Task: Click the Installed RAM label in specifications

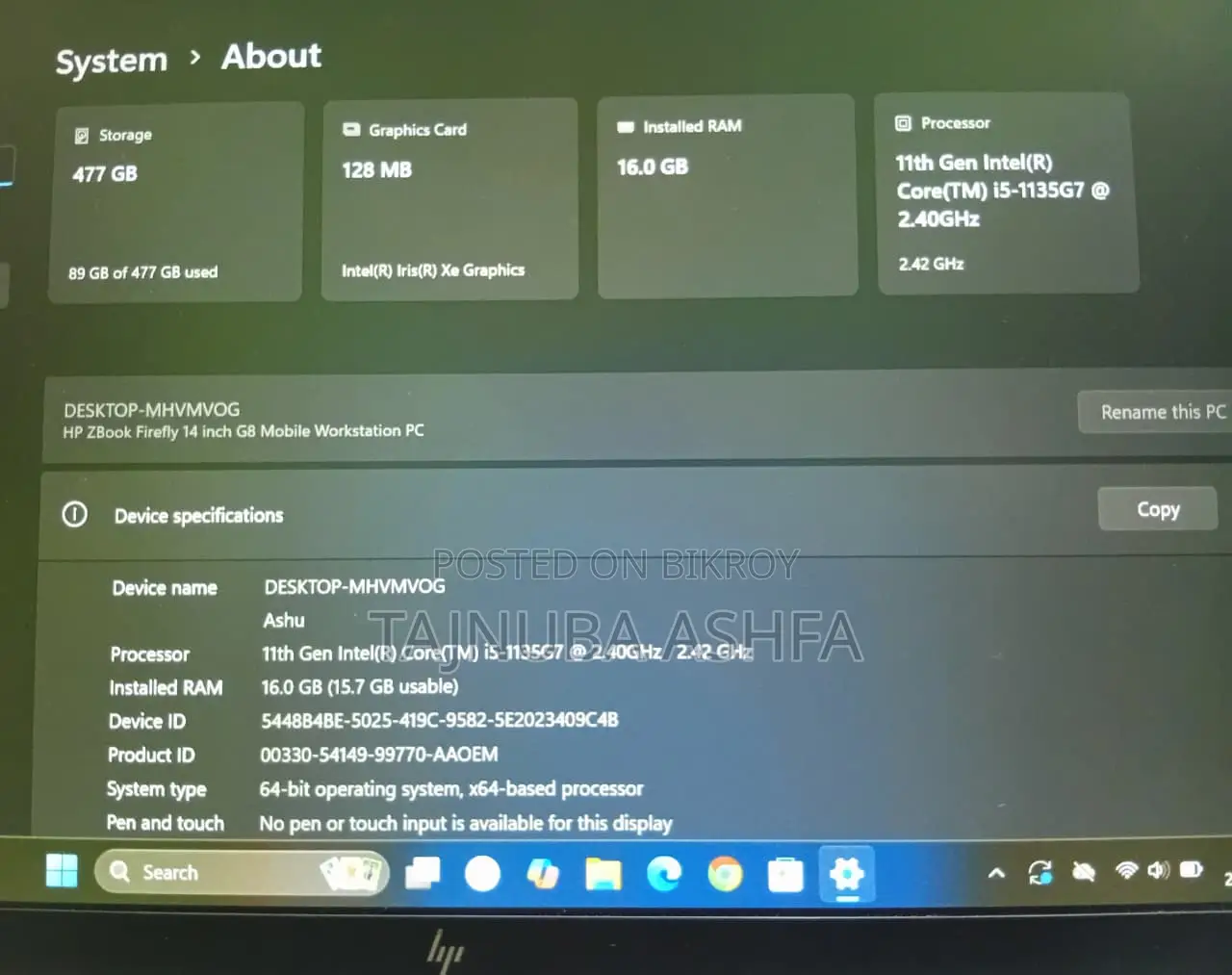Action: click(166, 688)
